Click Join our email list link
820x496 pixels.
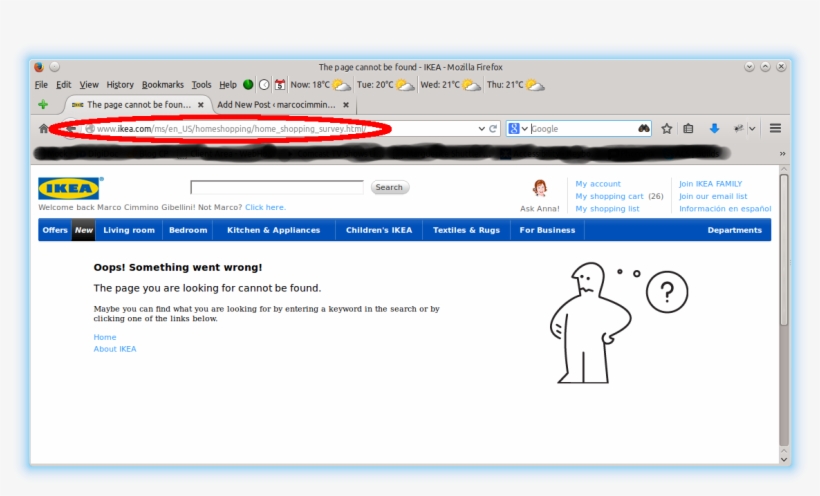click(x=713, y=196)
